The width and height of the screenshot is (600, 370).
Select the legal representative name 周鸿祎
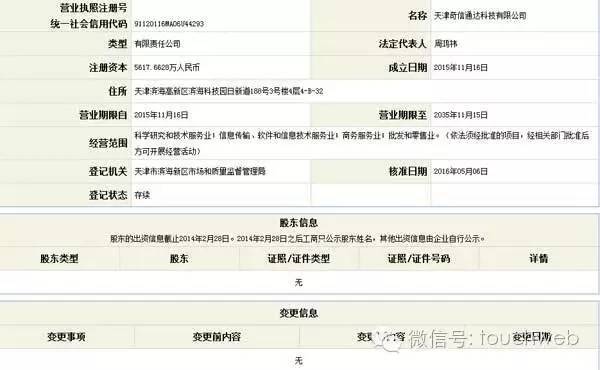(x=445, y=44)
